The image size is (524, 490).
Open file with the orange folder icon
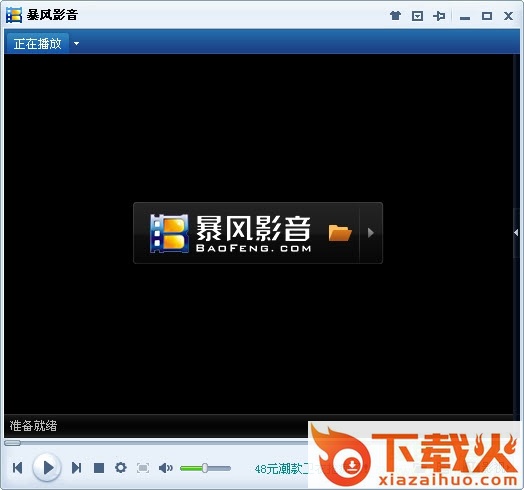click(340, 233)
